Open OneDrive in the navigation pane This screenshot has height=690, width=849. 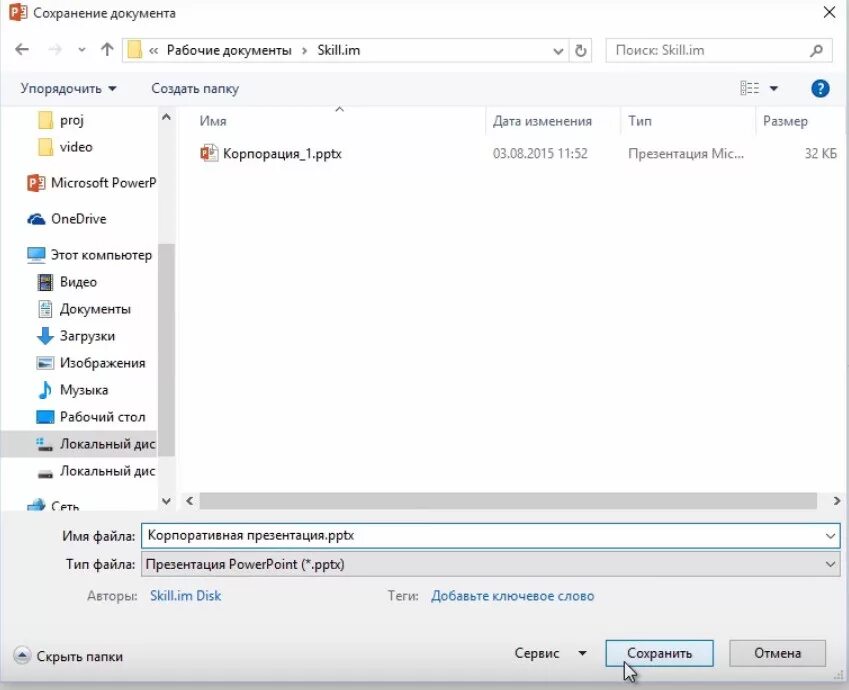pyautogui.click(x=67, y=219)
